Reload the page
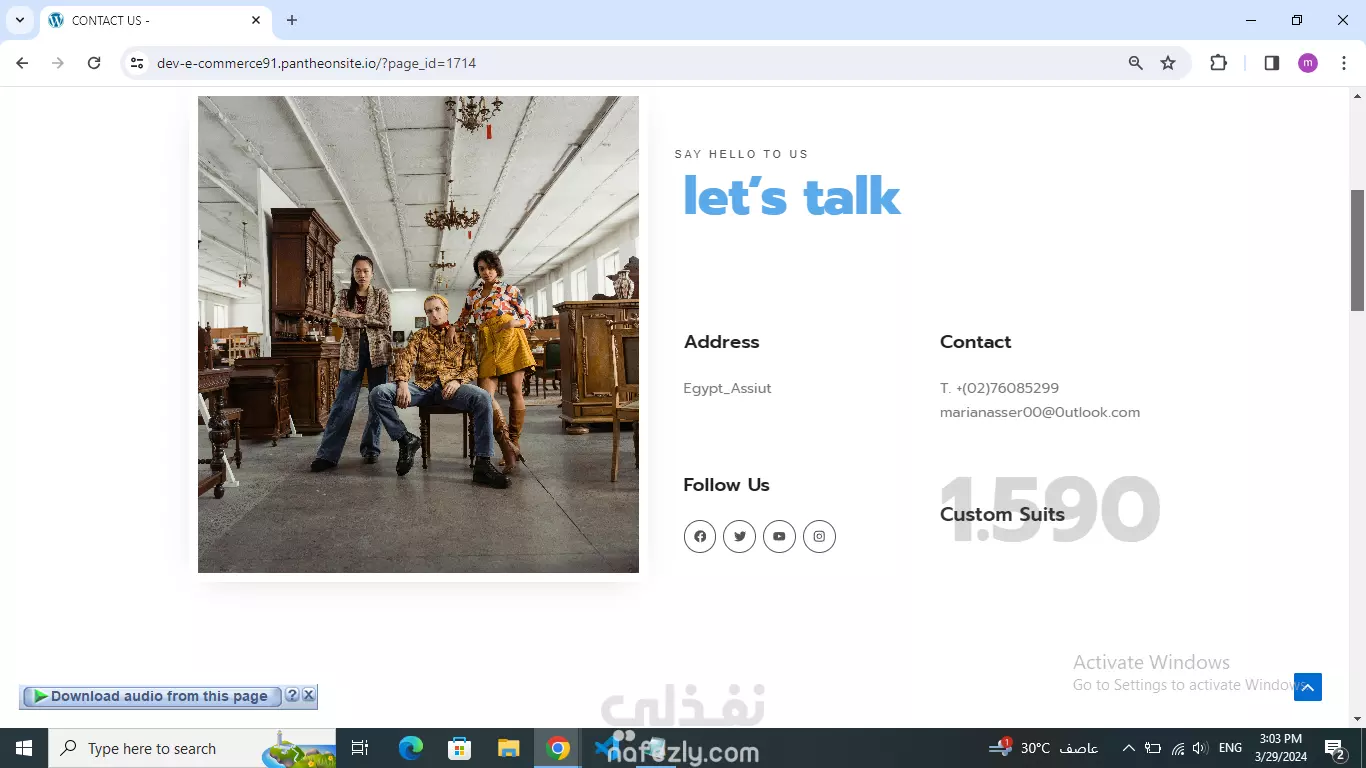 (x=94, y=63)
